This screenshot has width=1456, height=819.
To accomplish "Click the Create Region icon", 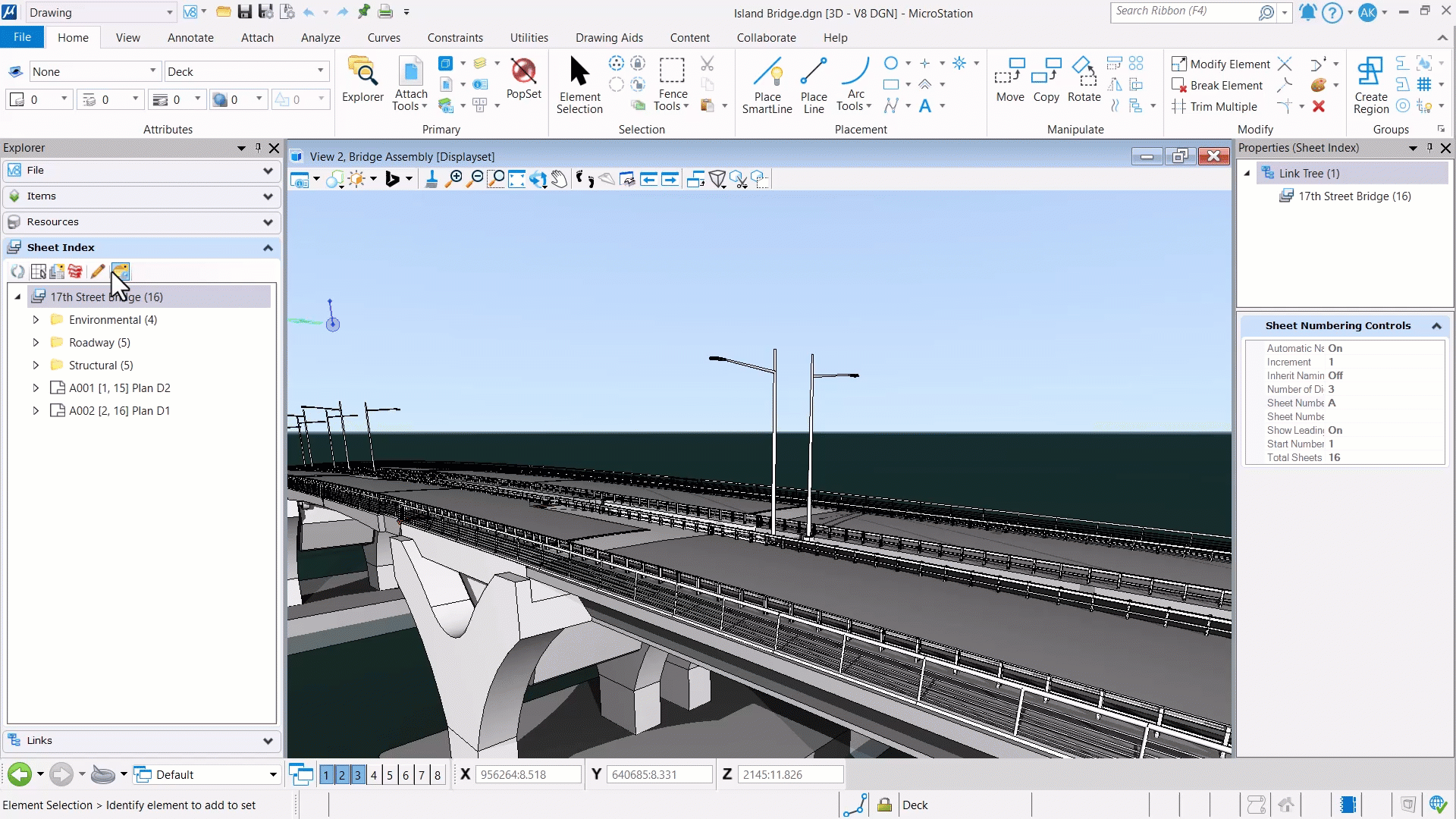I will 1370,85.
